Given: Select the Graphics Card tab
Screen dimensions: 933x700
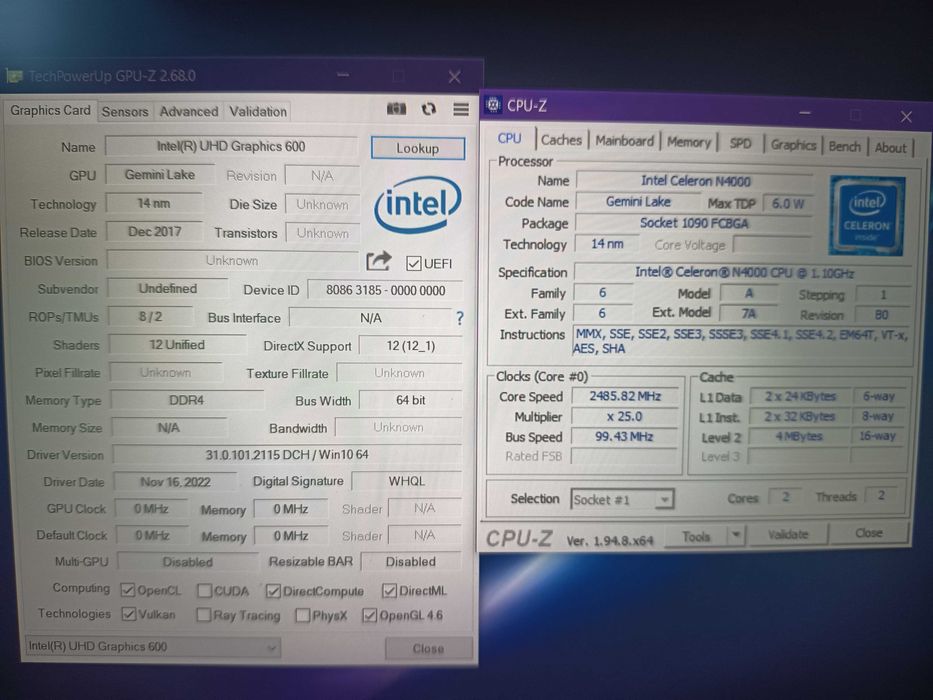Looking at the screenshot, I should (51, 111).
